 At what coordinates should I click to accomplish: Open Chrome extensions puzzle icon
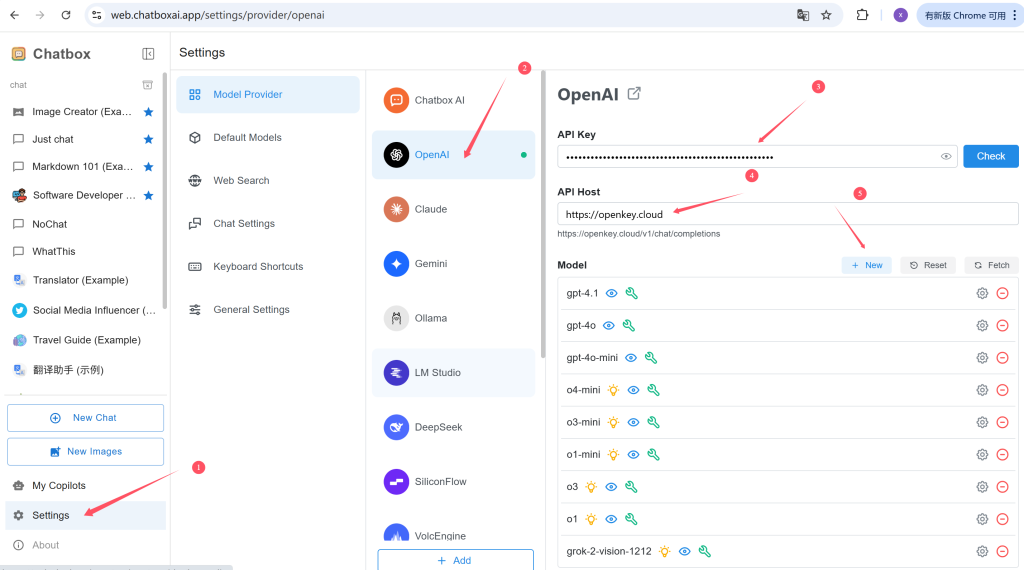pyautogui.click(x=863, y=15)
